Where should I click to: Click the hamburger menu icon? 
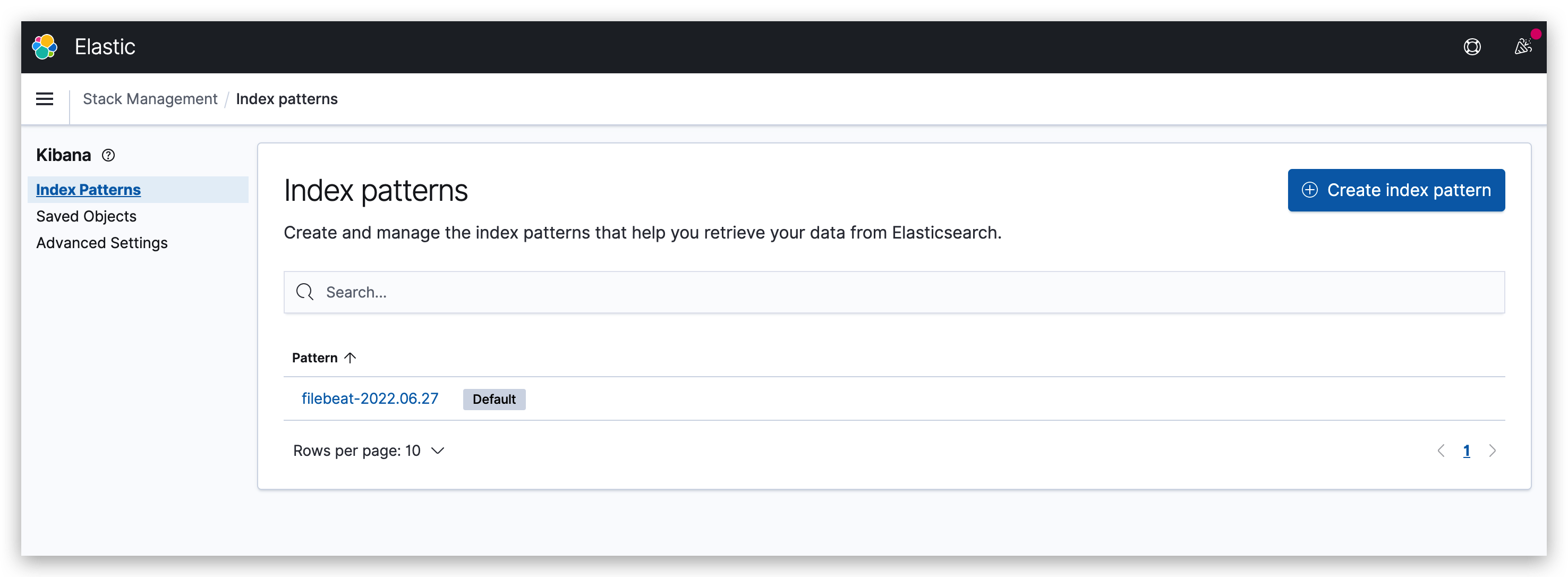[44, 99]
